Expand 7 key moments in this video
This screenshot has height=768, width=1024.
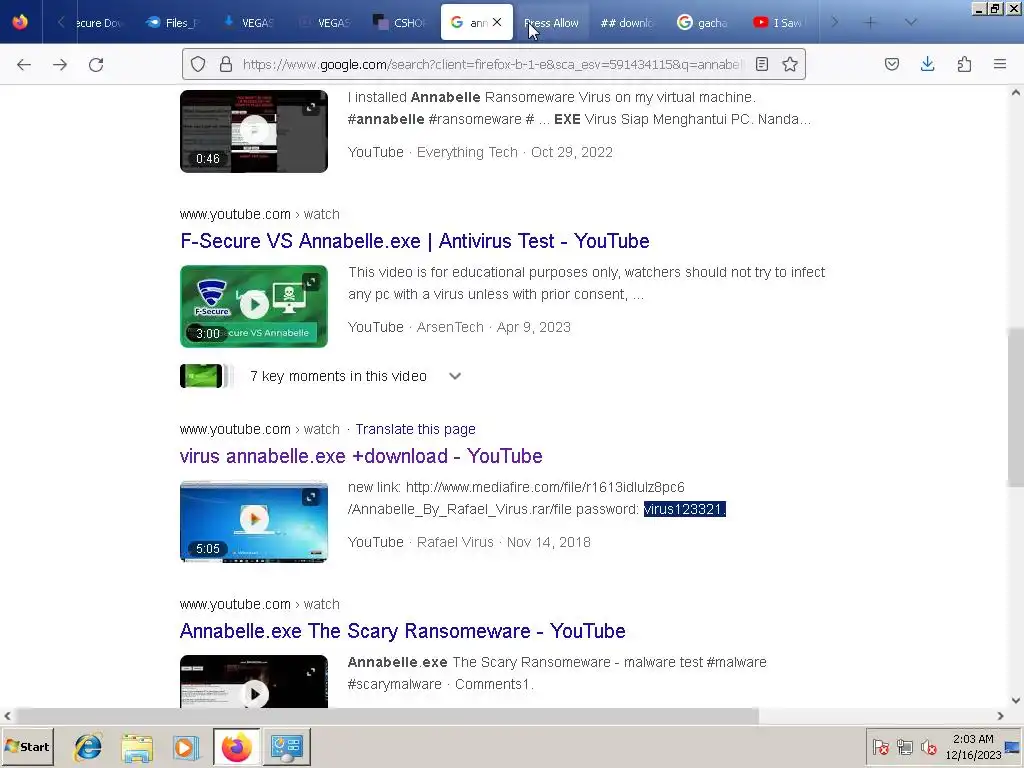tap(455, 376)
